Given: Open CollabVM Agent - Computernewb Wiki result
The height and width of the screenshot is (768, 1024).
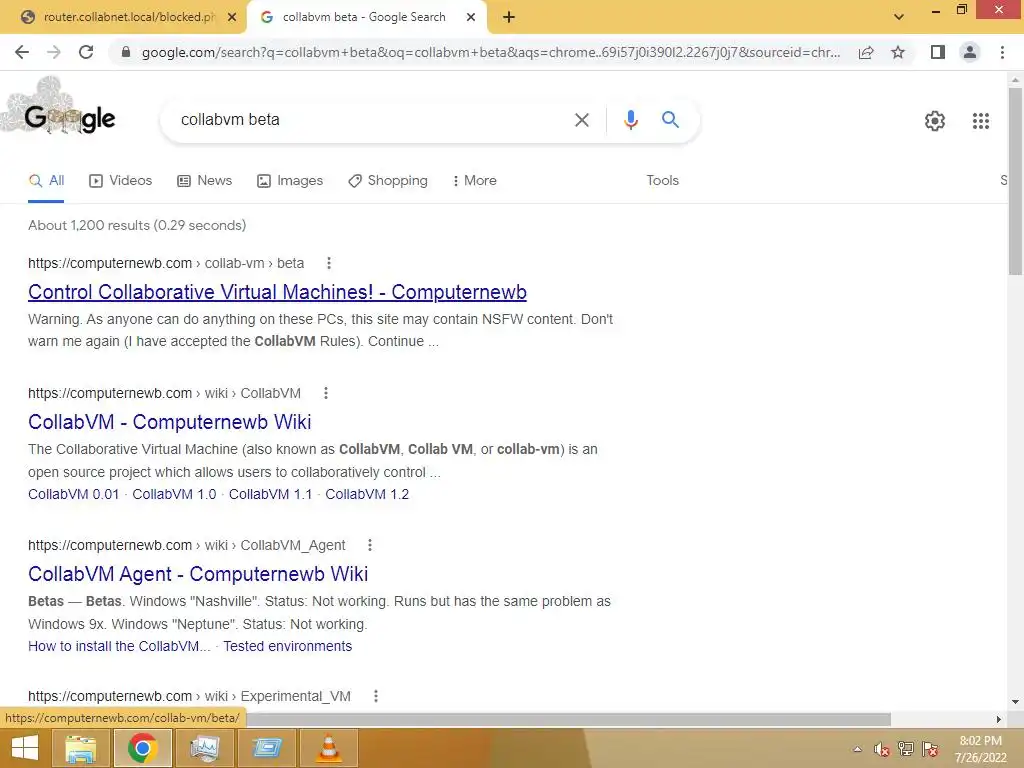Looking at the screenshot, I should click(x=198, y=573).
